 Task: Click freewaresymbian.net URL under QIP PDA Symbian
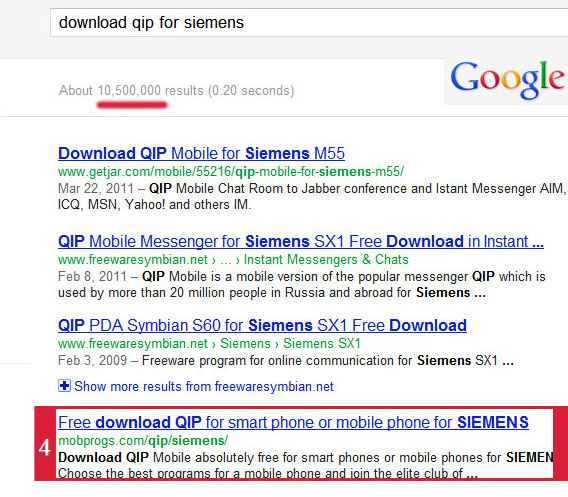pos(133,343)
